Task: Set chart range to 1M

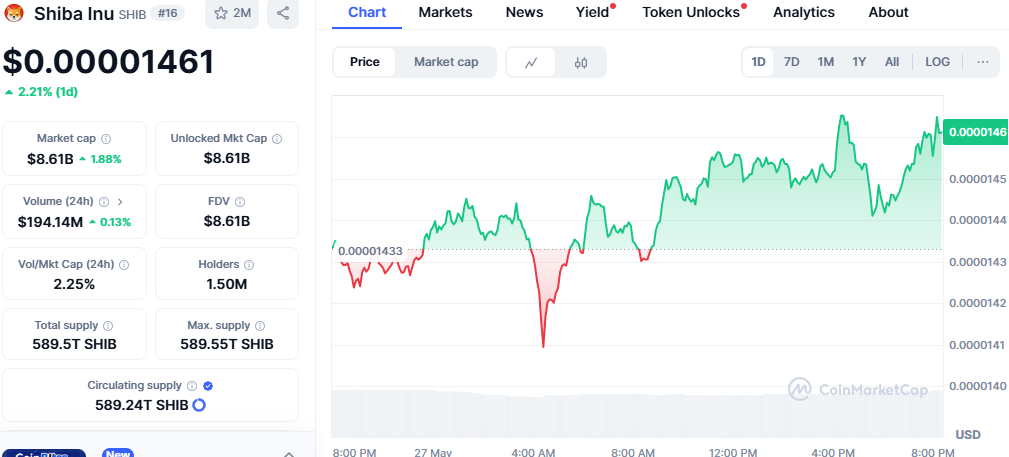Action: pos(826,62)
